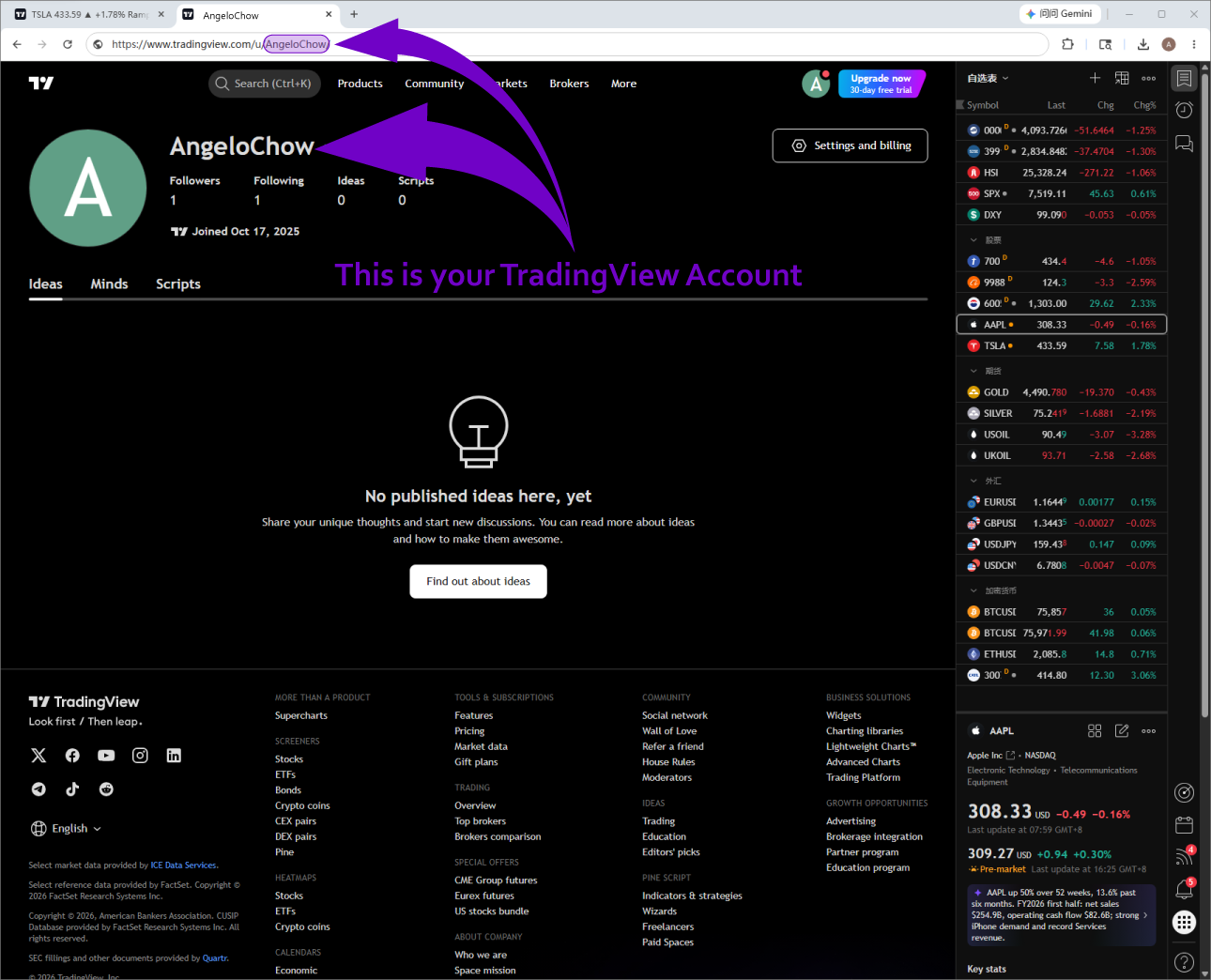This screenshot has width=1211, height=980.
Task: Click Upgrade now 30-day free trial
Action: pyautogui.click(x=881, y=84)
